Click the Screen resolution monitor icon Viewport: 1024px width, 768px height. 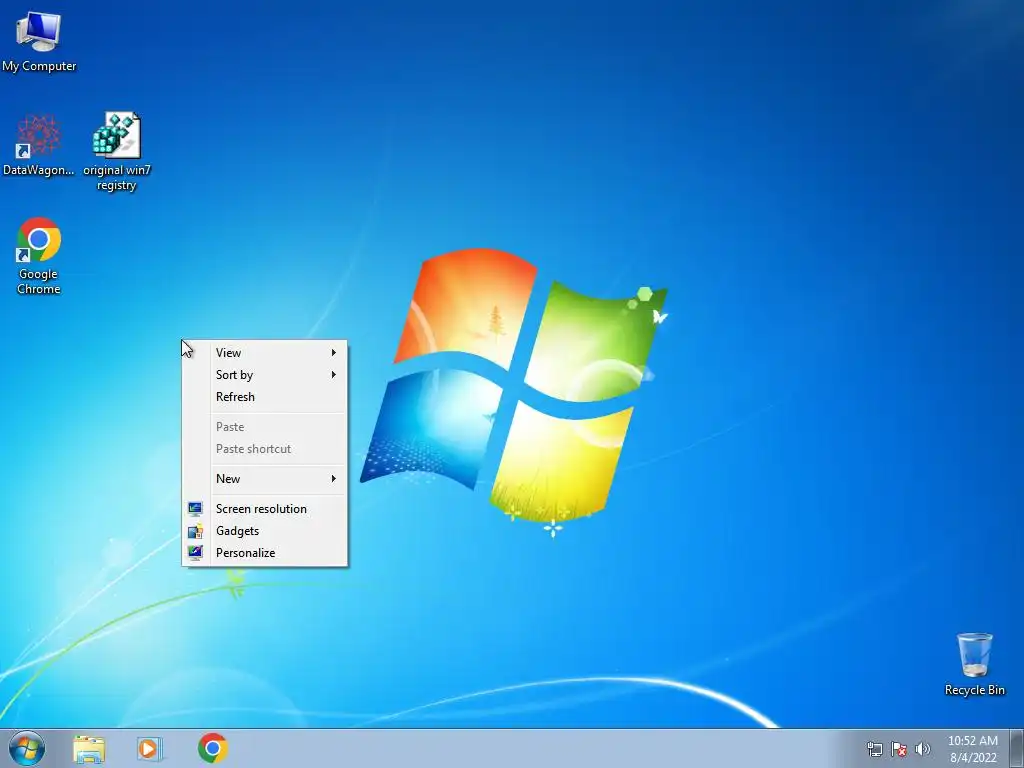click(195, 509)
